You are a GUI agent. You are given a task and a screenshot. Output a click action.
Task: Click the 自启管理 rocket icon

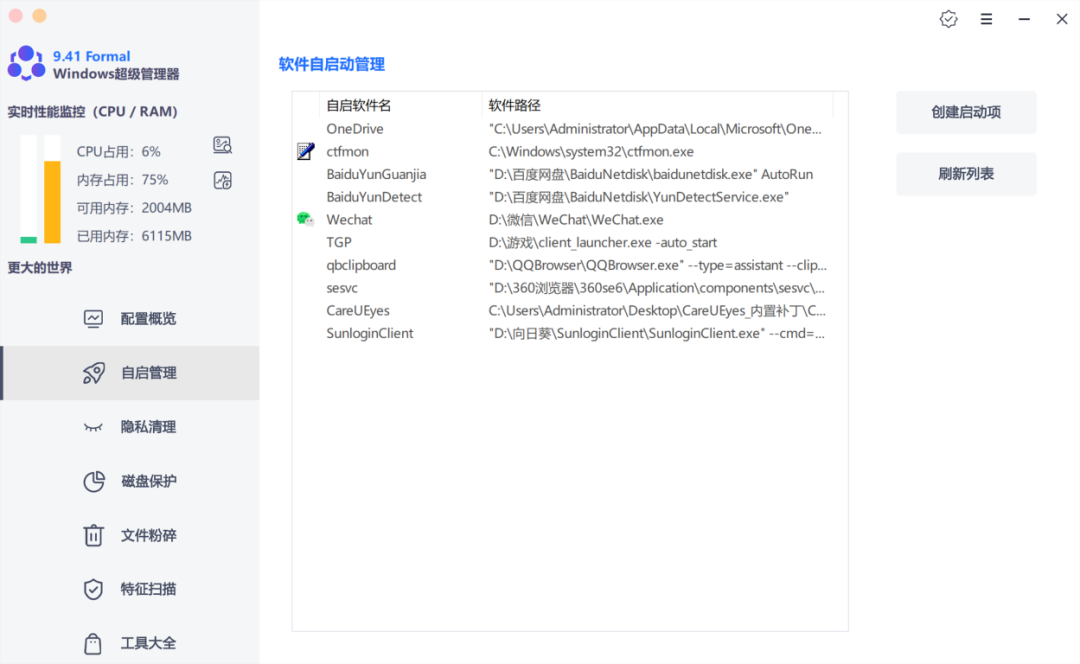point(94,373)
